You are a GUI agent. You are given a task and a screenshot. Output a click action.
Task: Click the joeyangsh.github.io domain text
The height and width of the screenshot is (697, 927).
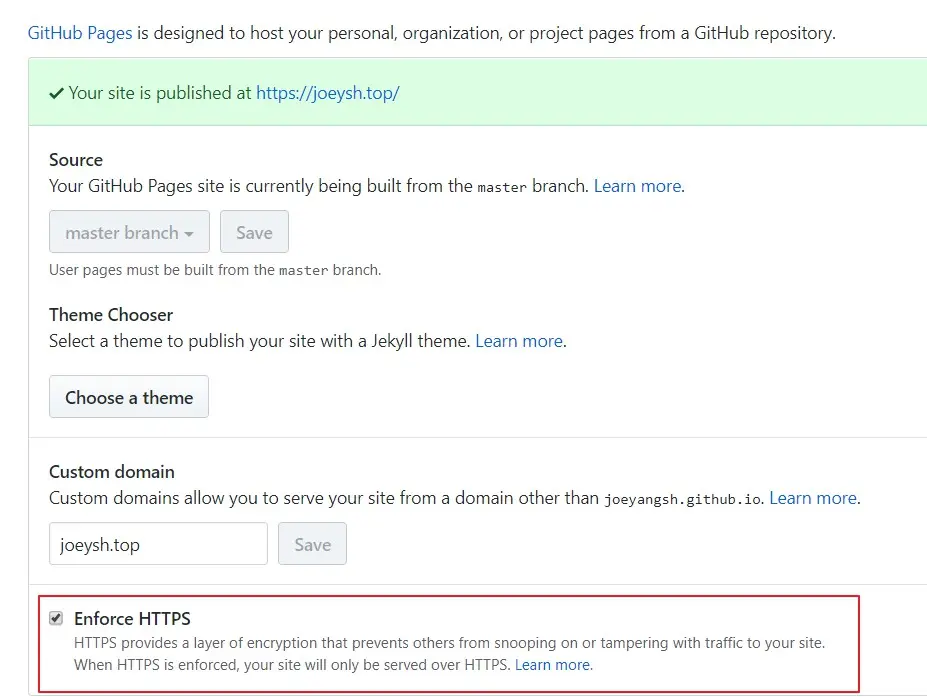click(x=682, y=499)
